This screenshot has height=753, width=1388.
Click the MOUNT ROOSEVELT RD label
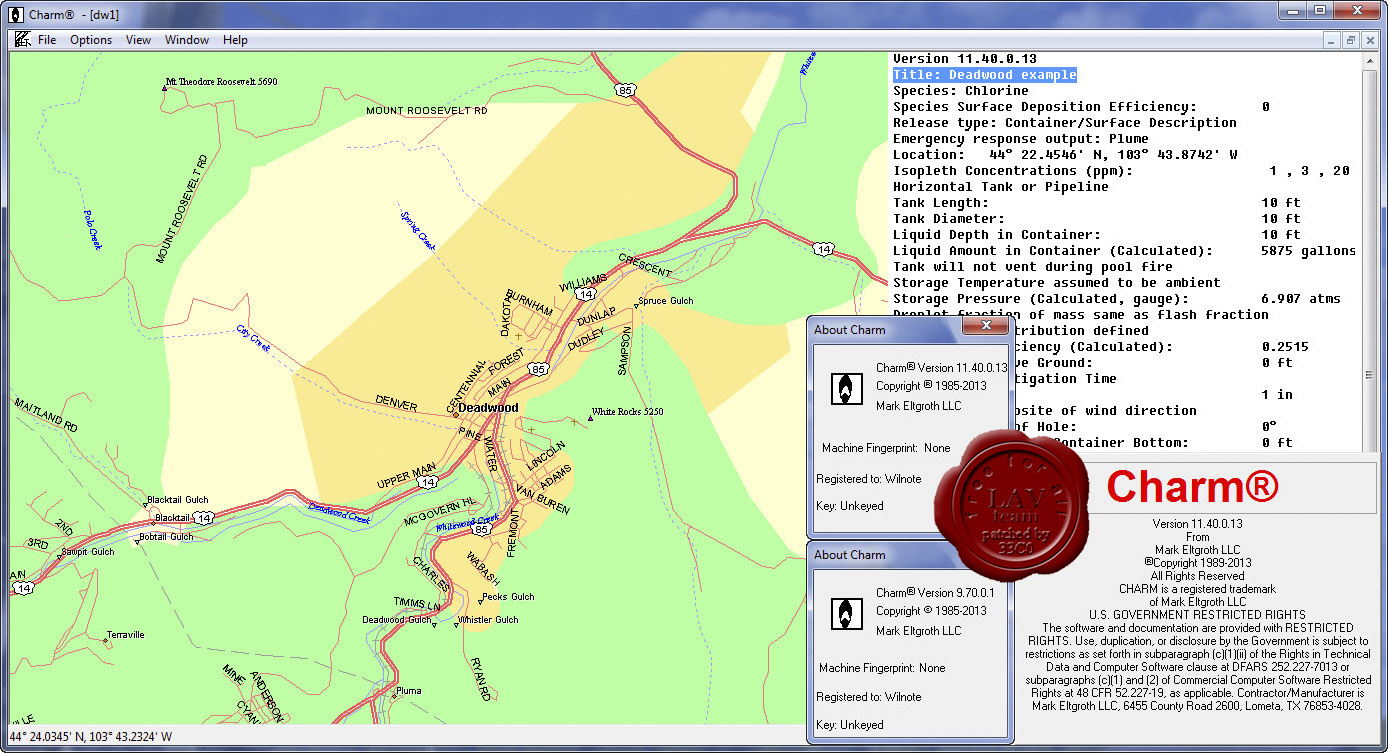(426, 110)
